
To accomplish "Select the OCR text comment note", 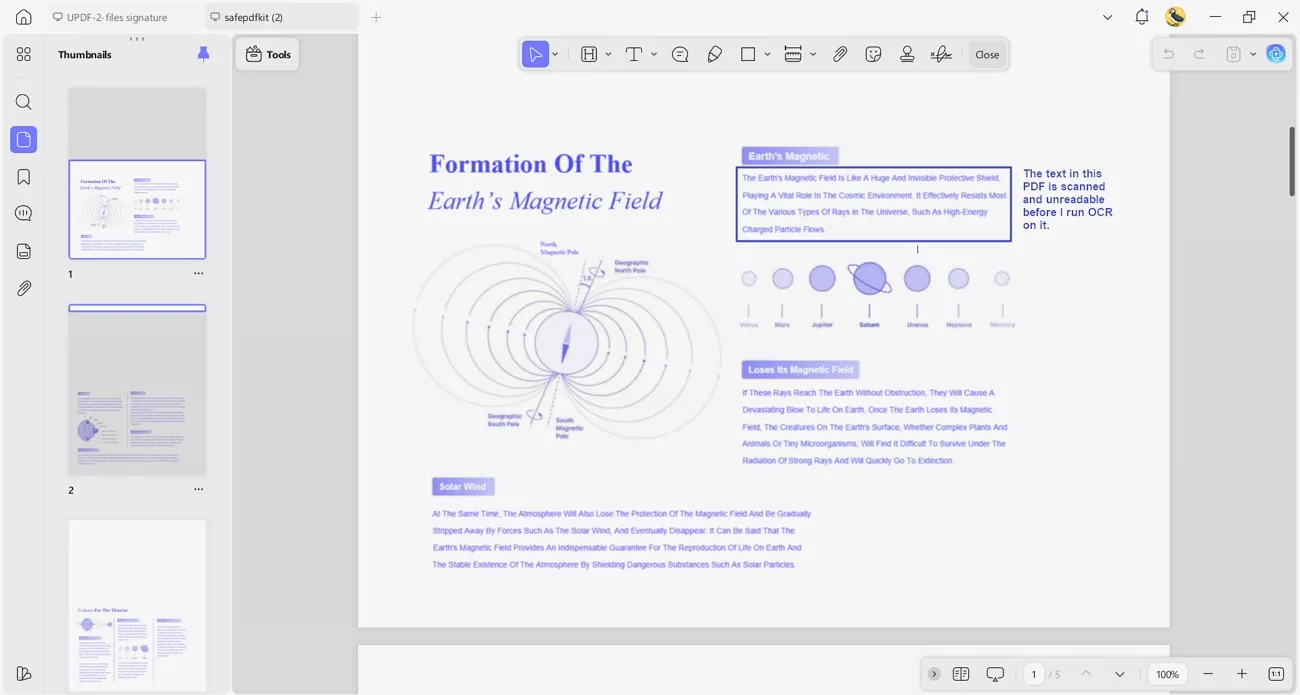I will (1067, 199).
